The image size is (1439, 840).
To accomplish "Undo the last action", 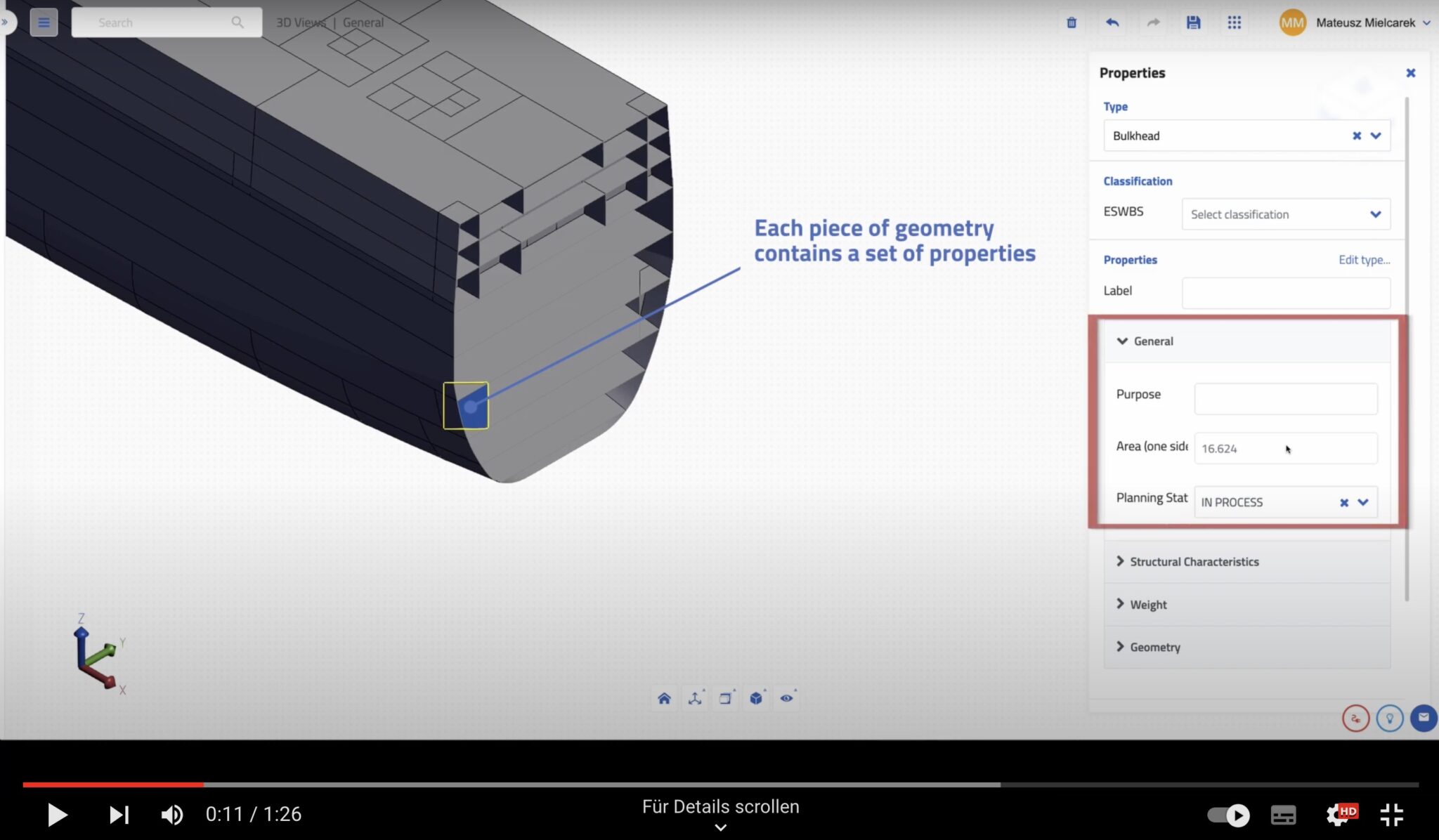I will tap(1112, 22).
